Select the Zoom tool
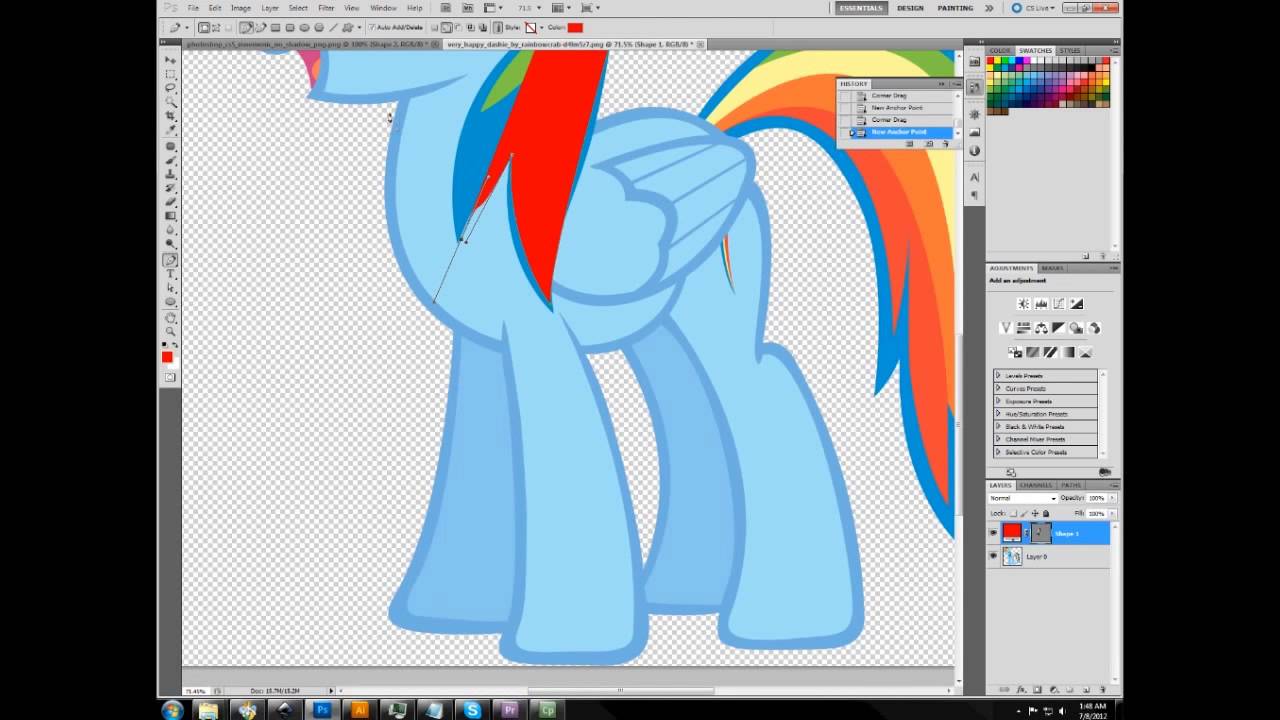This screenshot has width=1280, height=720. click(x=171, y=333)
